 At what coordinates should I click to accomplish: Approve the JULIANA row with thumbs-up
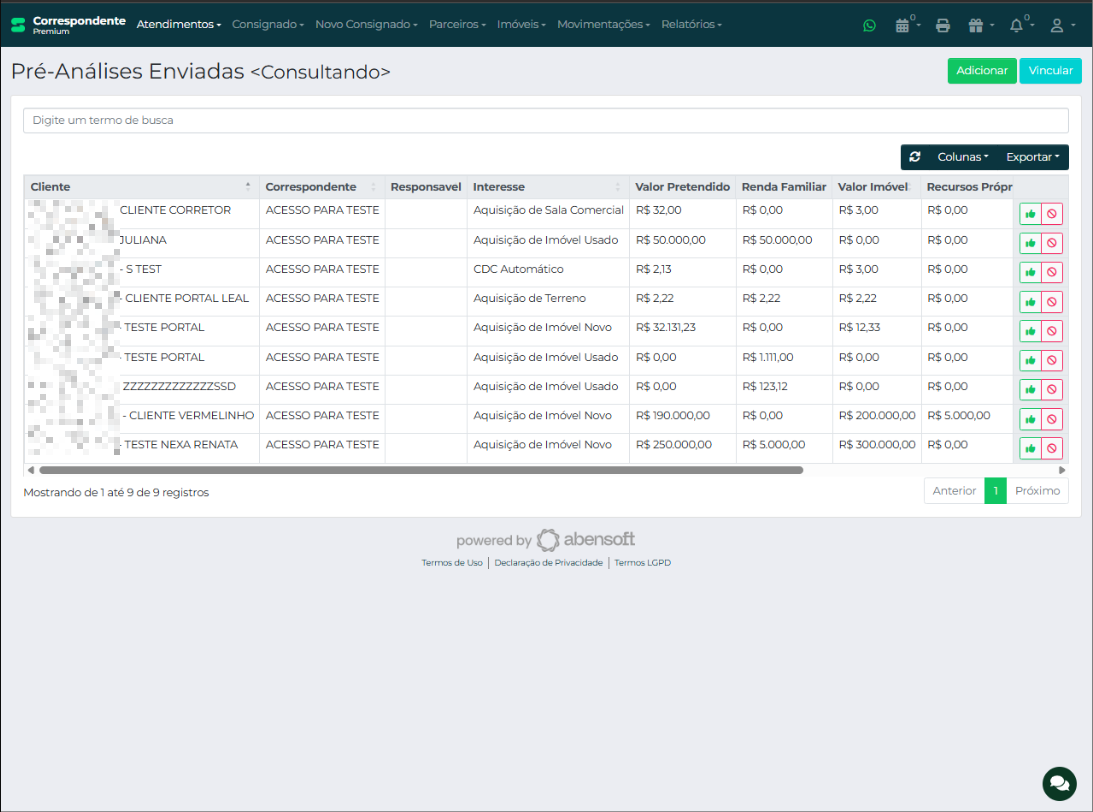point(1030,243)
